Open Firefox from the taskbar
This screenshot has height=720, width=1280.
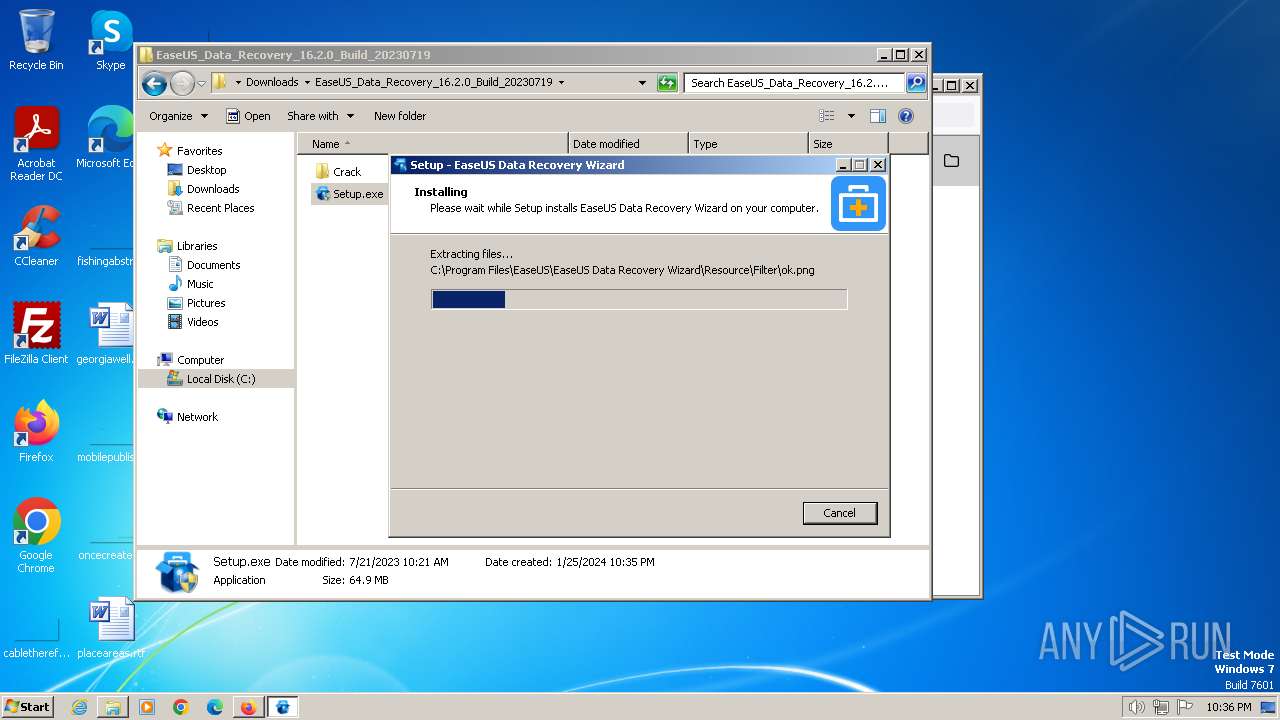[249, 707]
